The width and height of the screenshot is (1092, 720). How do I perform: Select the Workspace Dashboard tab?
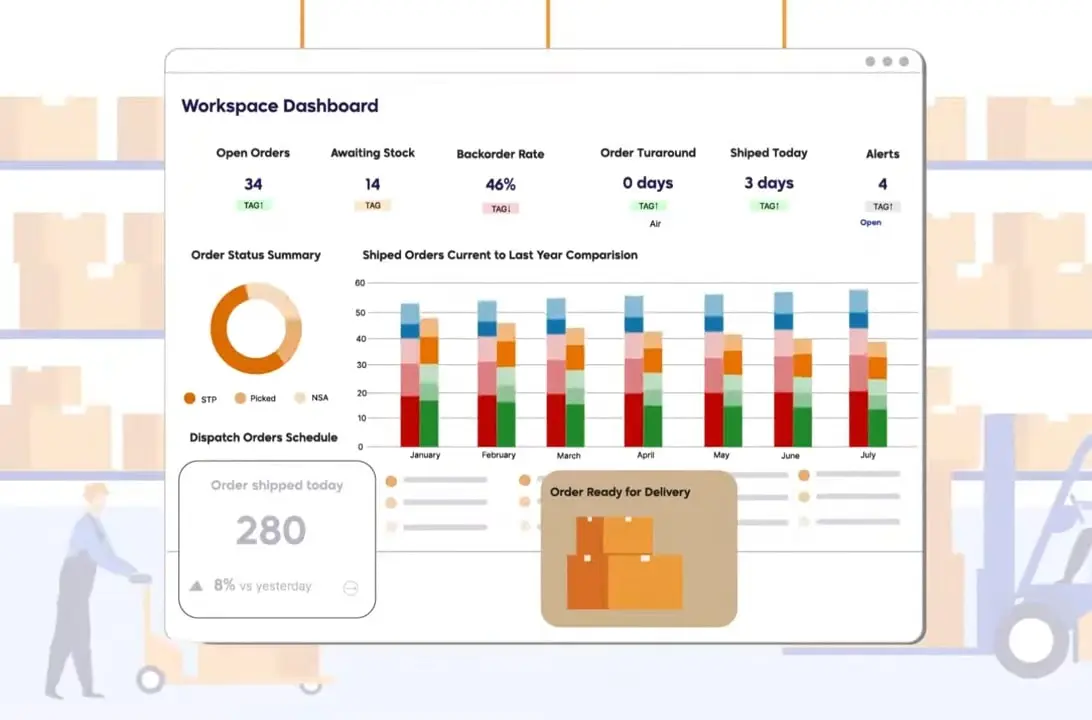tap(279, 105)
